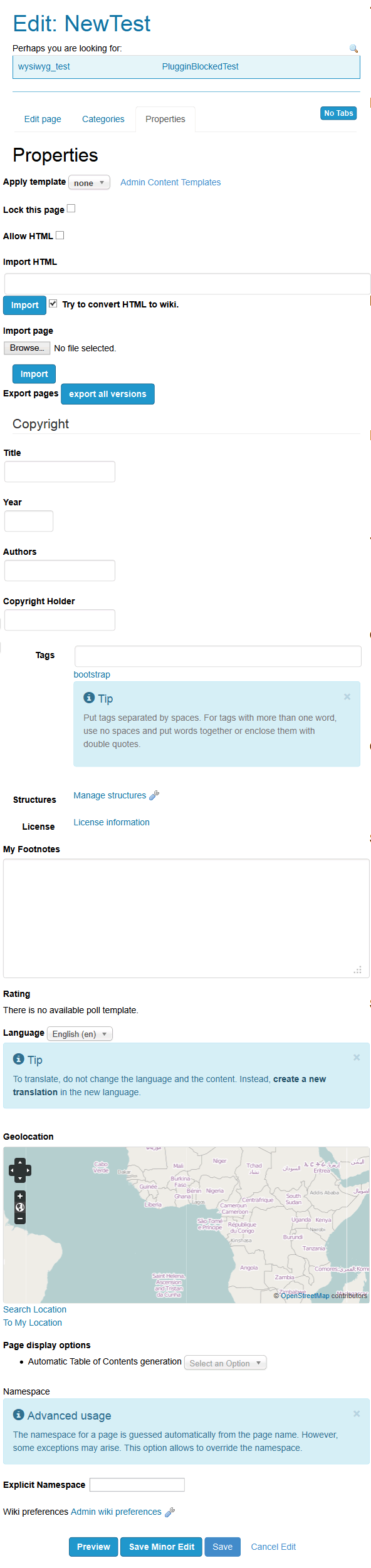Click the magnifier search icon near suggestions
This screenshot has height=1568, width=371.
point(353,48)
